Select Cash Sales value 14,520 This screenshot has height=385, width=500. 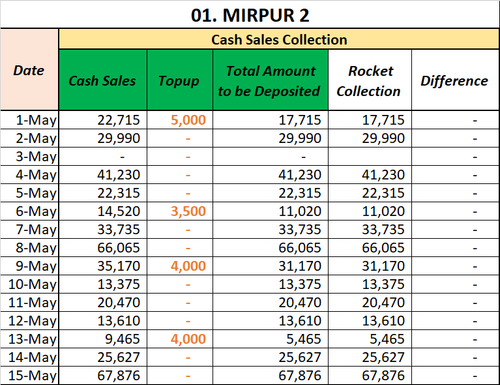103,211
